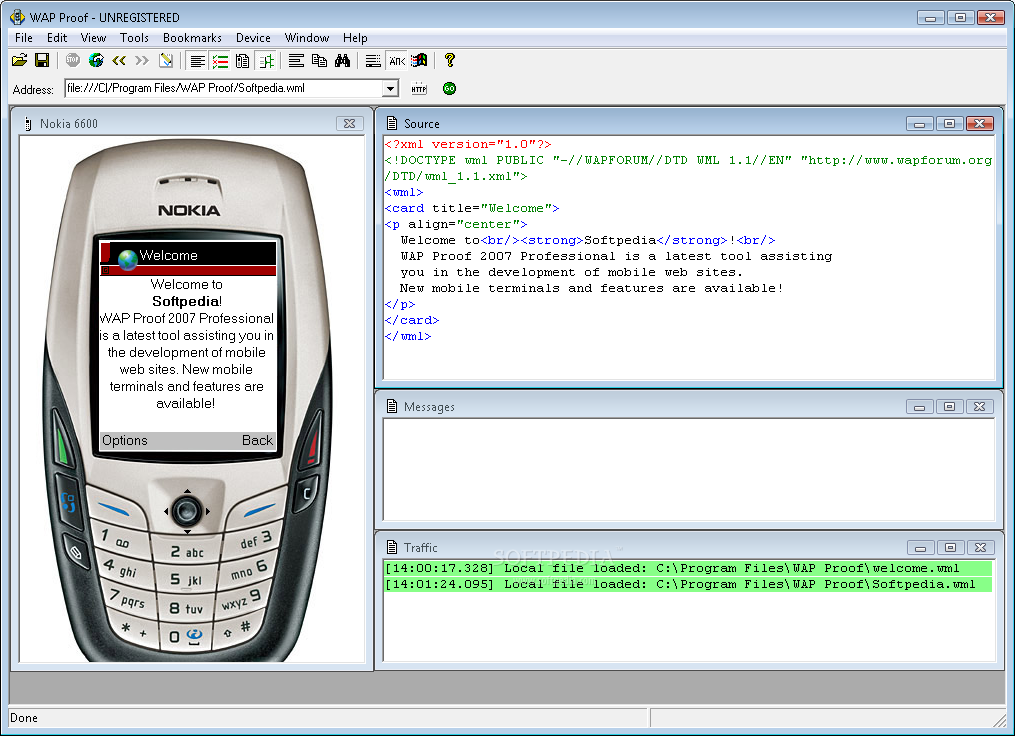Viewport: 1015px width, 736px height.
Task: Click the document pages toolbar icon
Action: [243, 61]
